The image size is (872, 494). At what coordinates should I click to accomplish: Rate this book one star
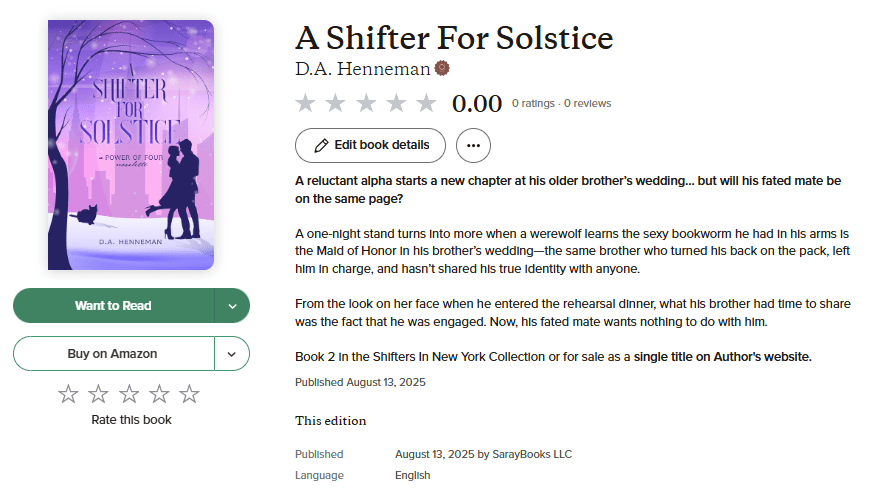click(x=68, y=394)
